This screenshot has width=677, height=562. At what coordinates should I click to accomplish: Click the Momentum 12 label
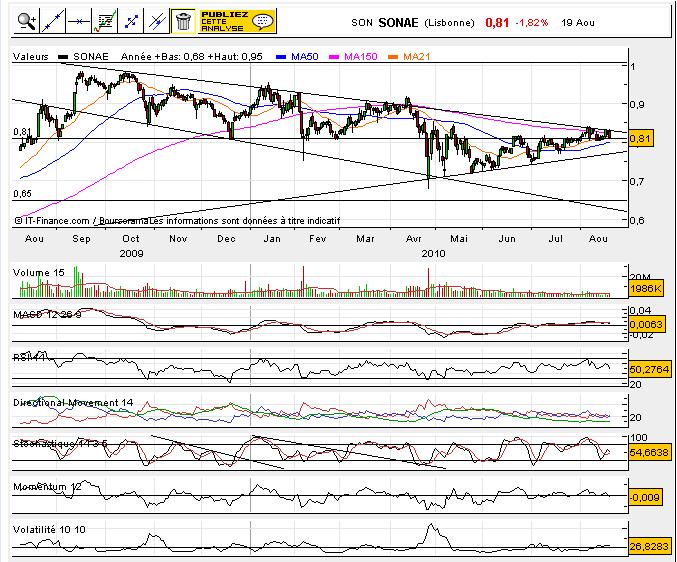click(x=47, y=487)
